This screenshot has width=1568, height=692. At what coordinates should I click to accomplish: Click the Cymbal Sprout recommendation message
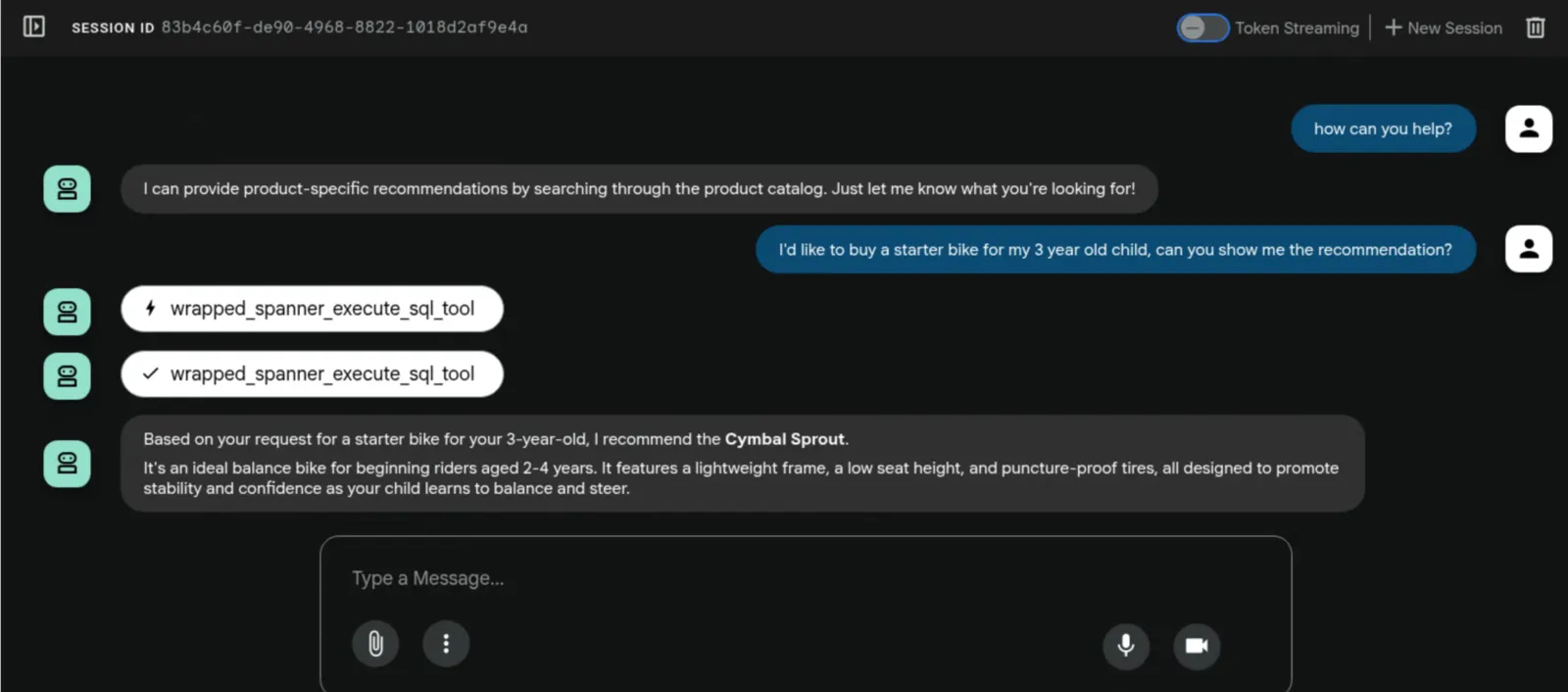tap(743, 464)
